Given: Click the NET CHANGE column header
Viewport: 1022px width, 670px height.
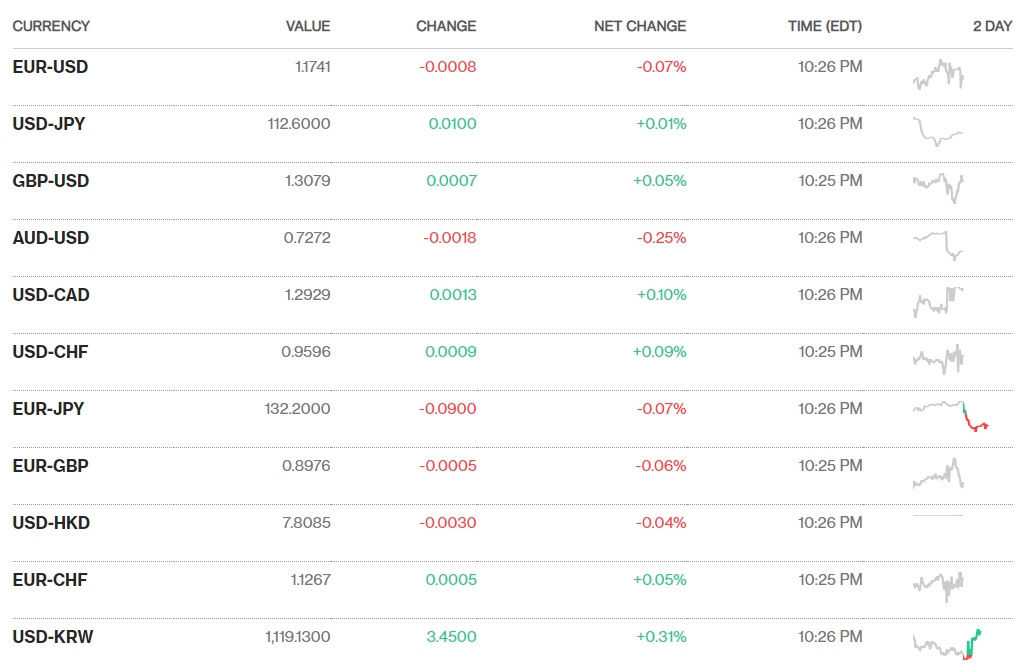Looking at the screenshot, I should pos(639,26).
